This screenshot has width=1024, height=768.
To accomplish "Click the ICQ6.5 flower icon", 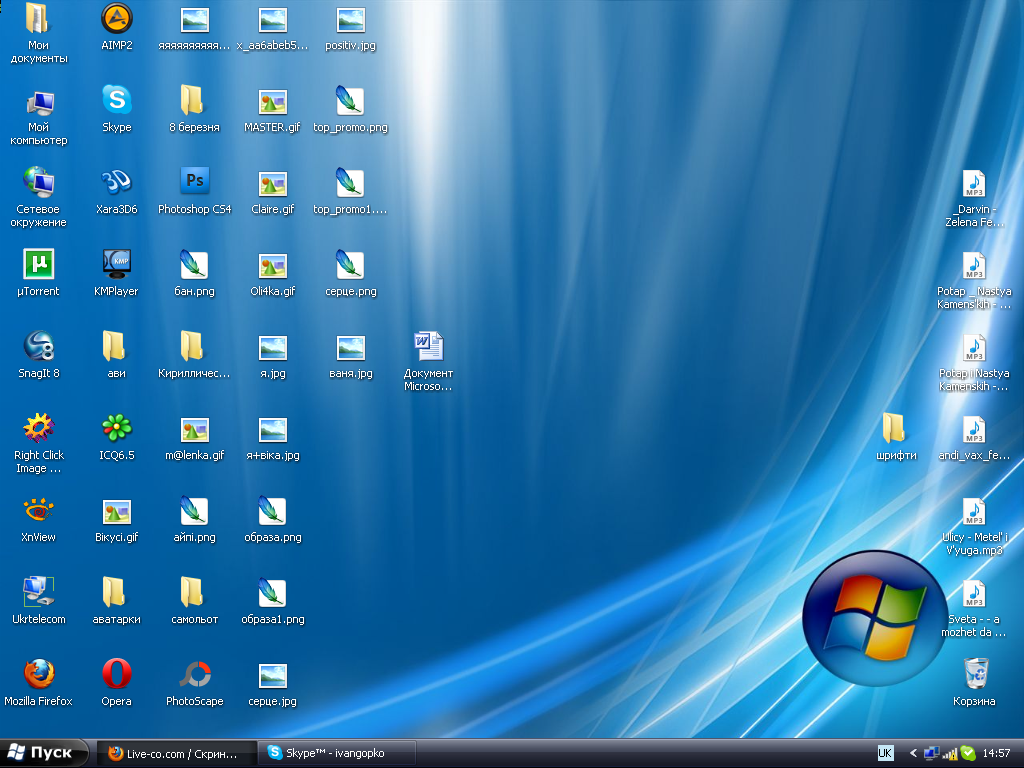I will point(116,428).
